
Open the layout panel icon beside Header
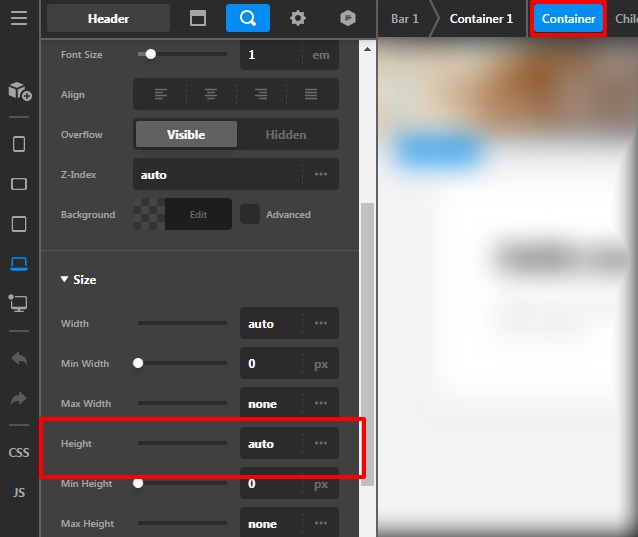(x=198, y=18)
